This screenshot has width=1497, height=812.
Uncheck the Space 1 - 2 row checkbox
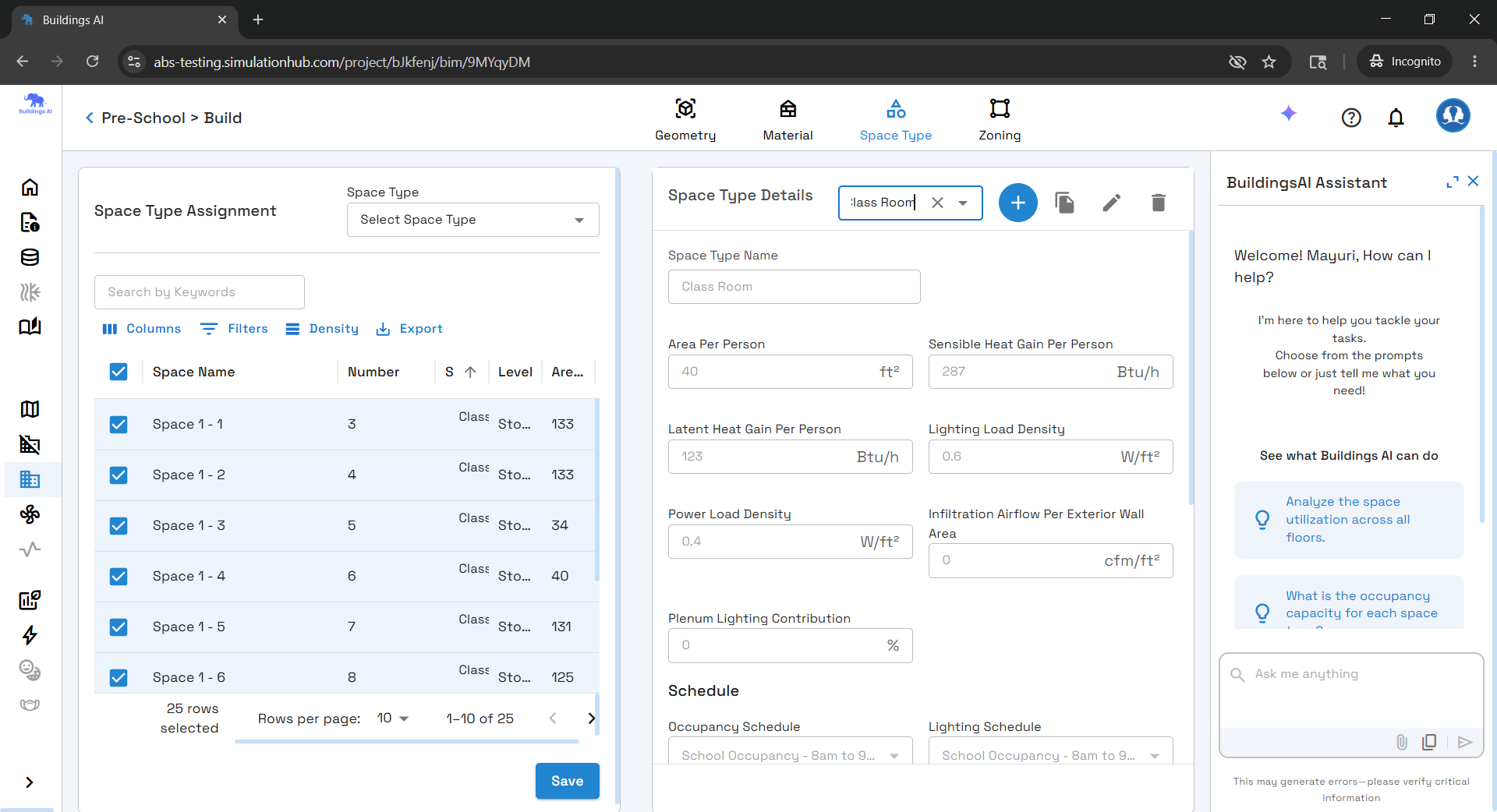coord(119,475)
